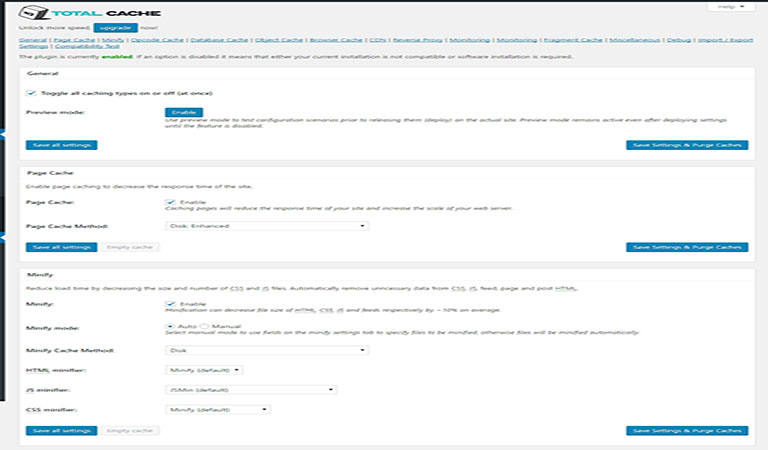This screenshot has width=768, height=450.
Task: Open the CSS minifier dropdown
Action: pyautogui.click(x=217, y=409)
